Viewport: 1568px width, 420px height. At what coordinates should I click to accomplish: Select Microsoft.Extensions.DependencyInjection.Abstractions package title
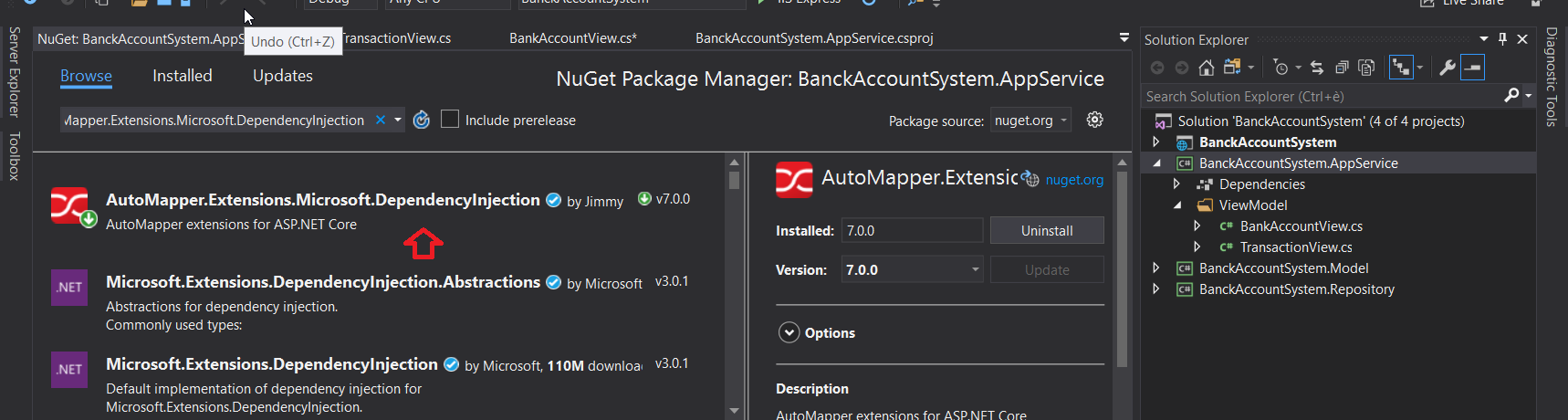[323, 282]
